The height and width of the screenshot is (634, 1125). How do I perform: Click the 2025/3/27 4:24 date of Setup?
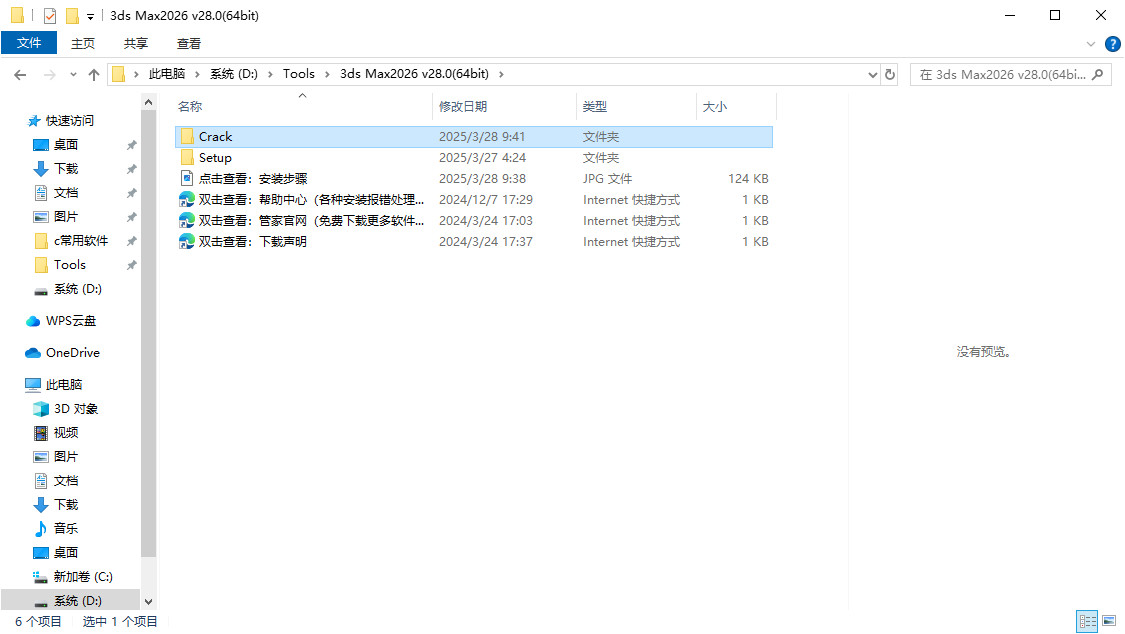click(x=482, y=158)
